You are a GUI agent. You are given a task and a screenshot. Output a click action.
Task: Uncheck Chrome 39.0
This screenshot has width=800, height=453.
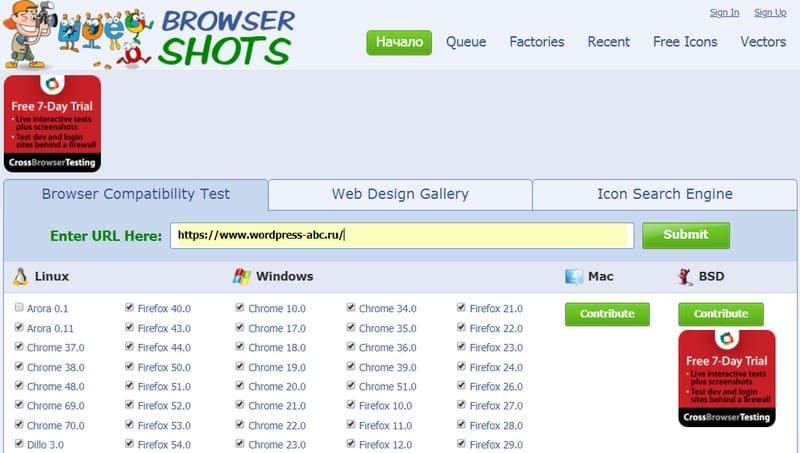[351, 366]
